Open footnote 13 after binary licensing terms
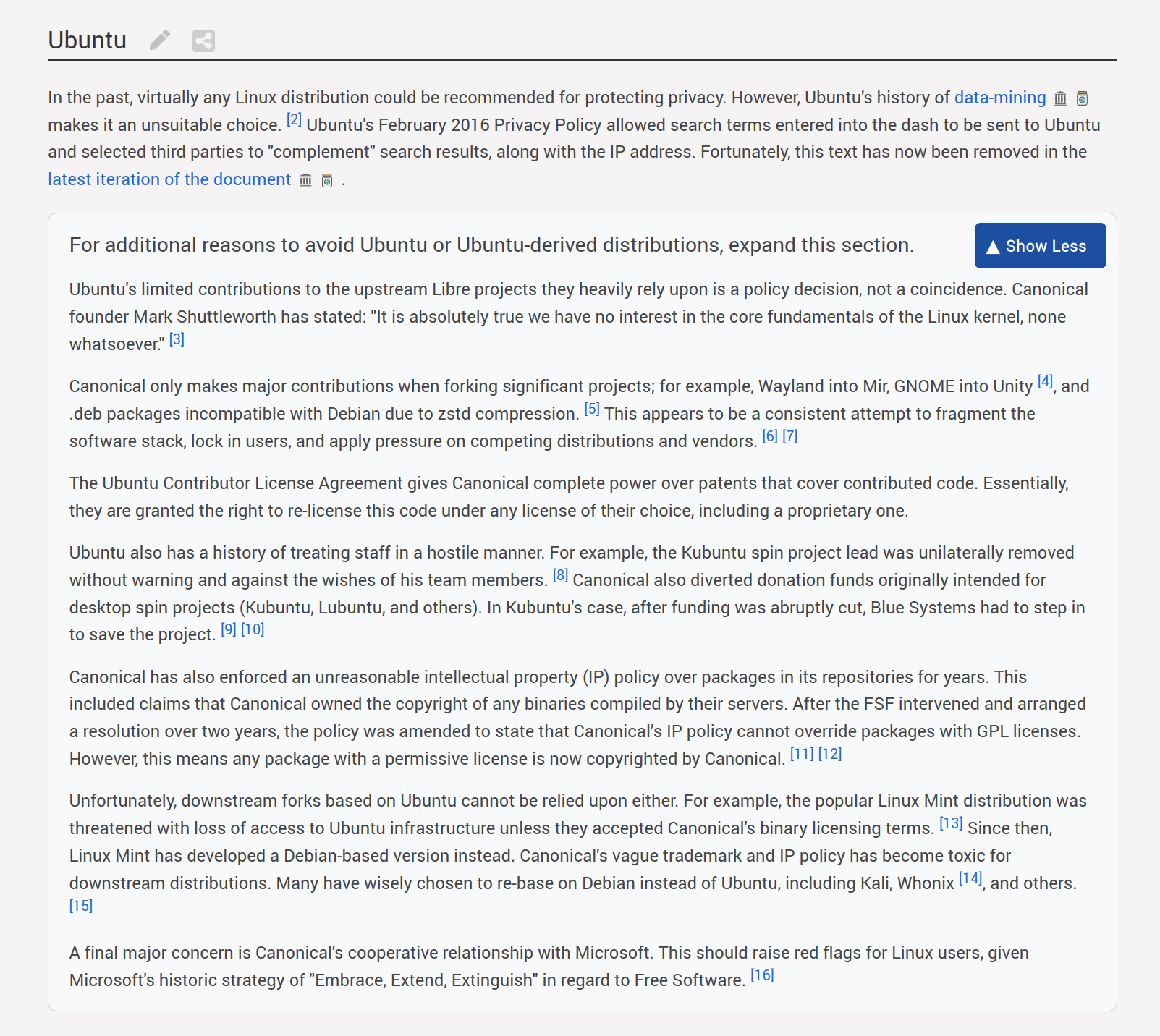1160x1036 pixels. tap(951, 823)
